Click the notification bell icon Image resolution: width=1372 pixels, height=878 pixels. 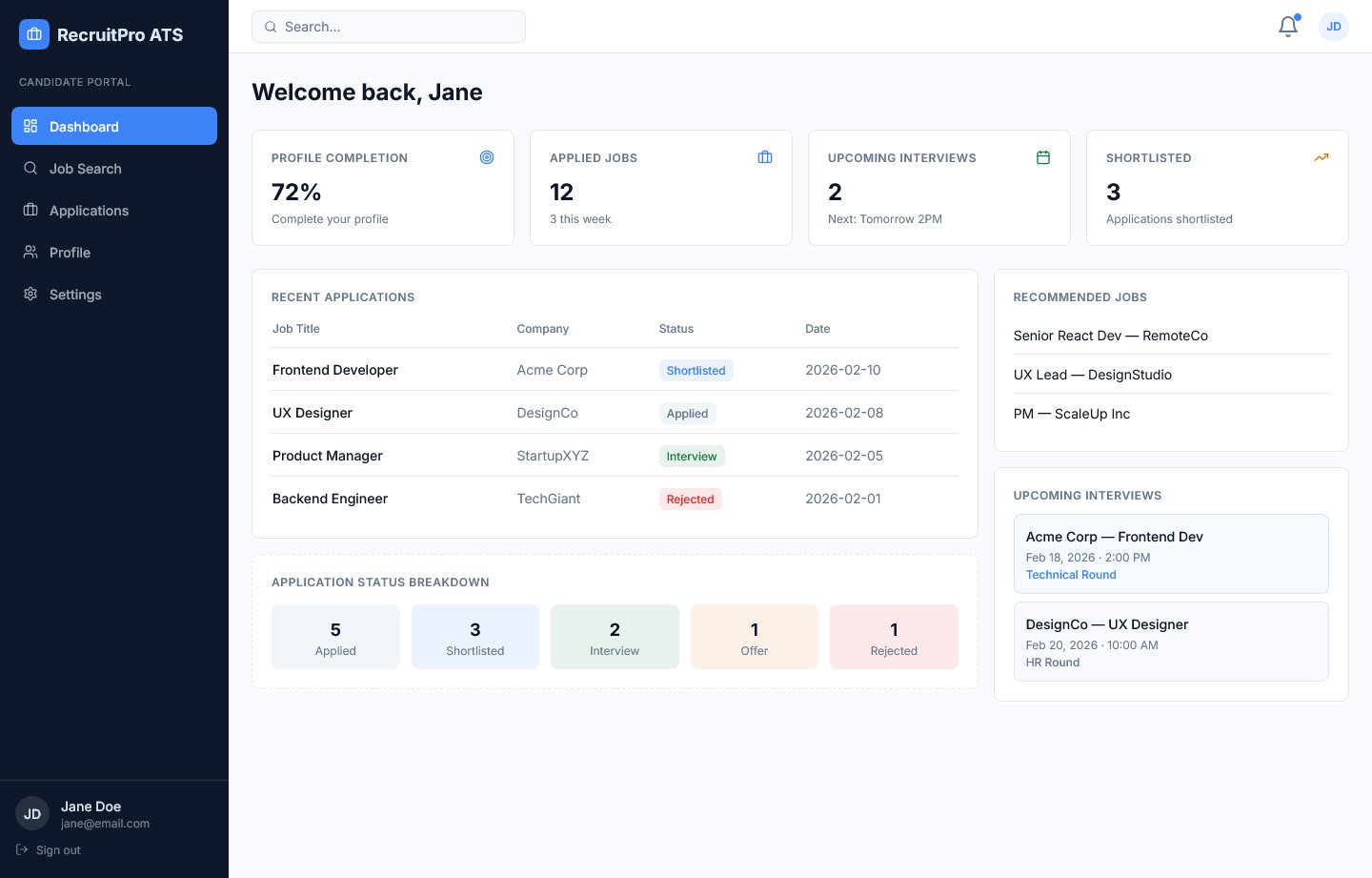coord(1287,27)
